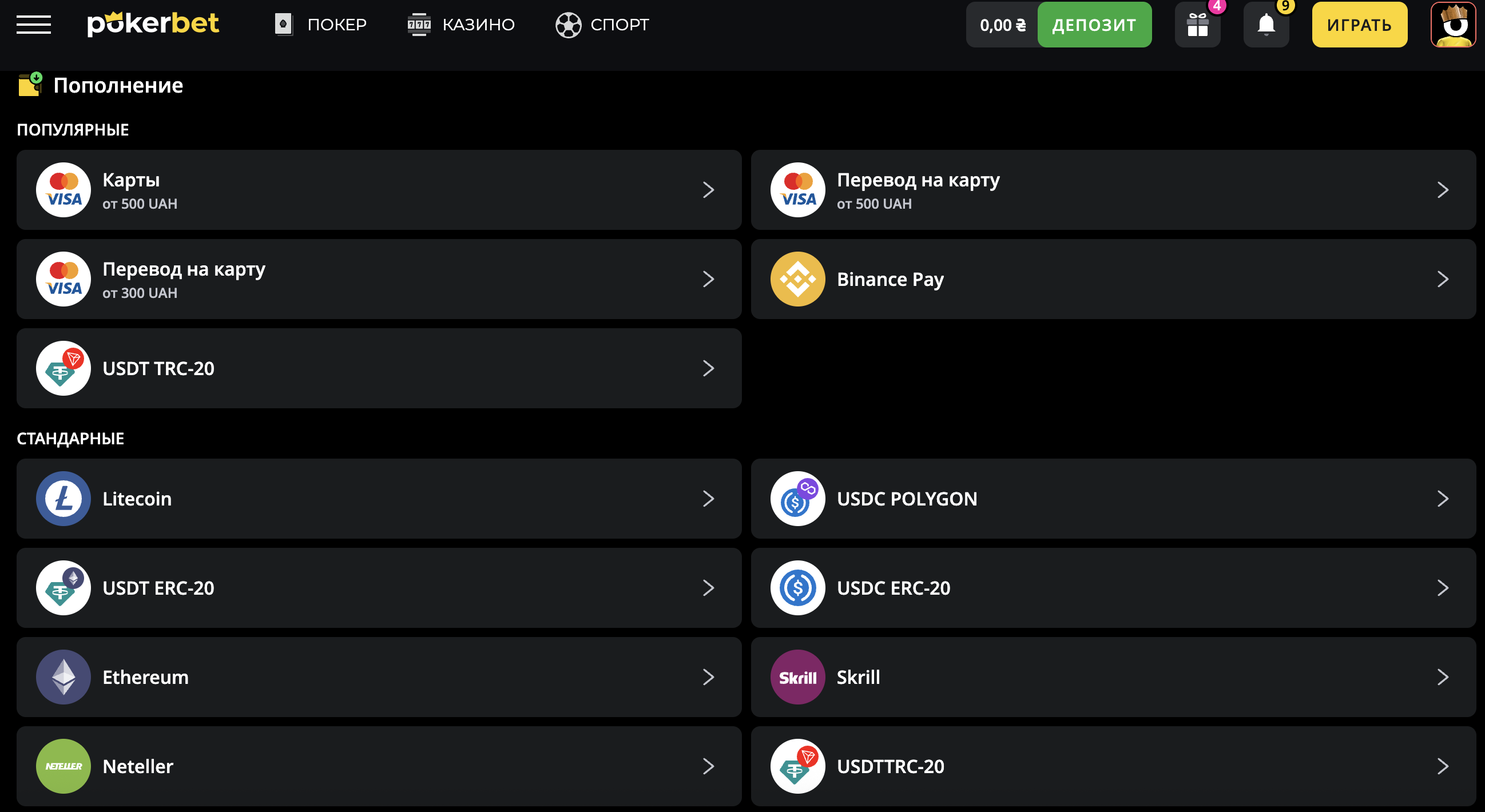Open the hamburger navigation menu
This screenshot has width=1485, height=812.
(x=34, y=24)
